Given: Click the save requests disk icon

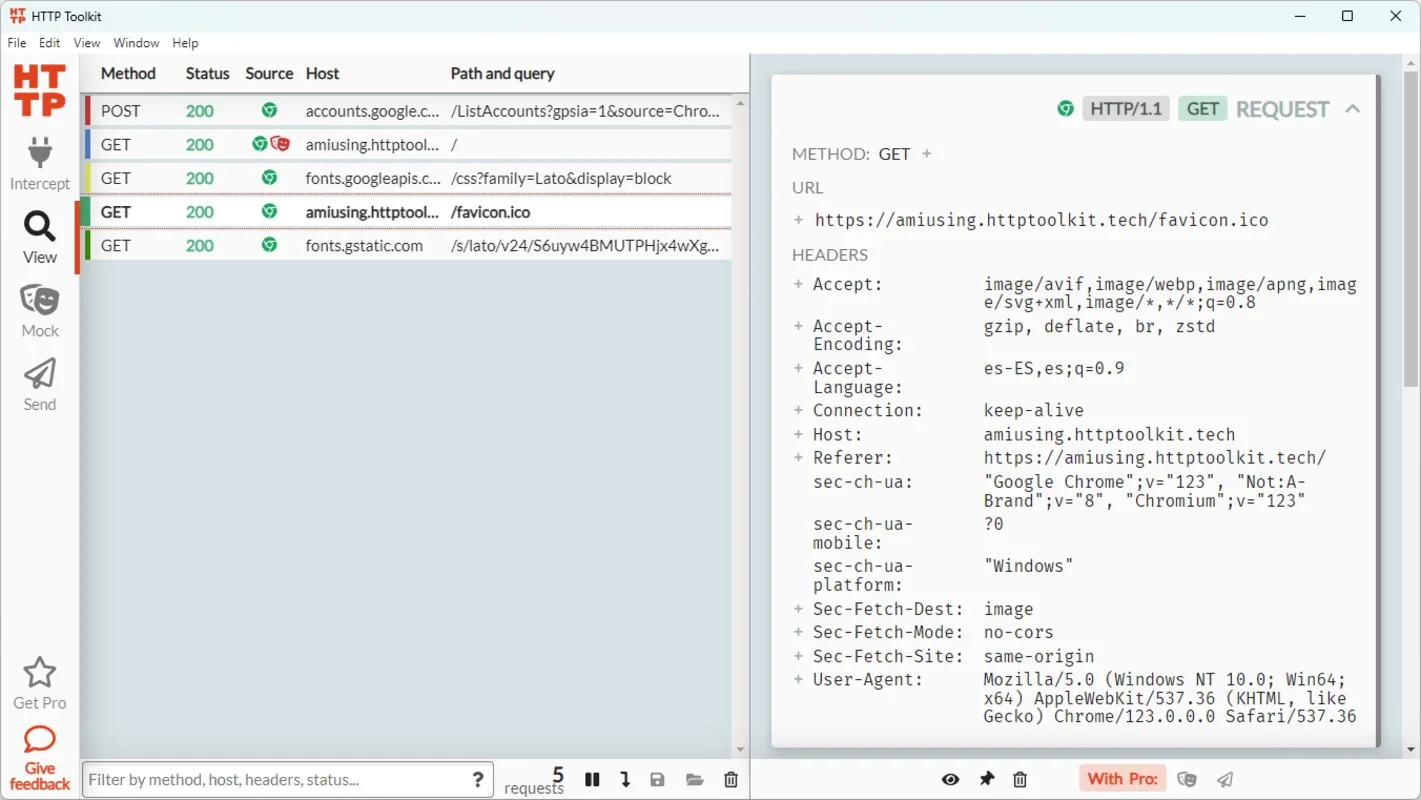Looking at the screenshot, I should tap(657, 780).
